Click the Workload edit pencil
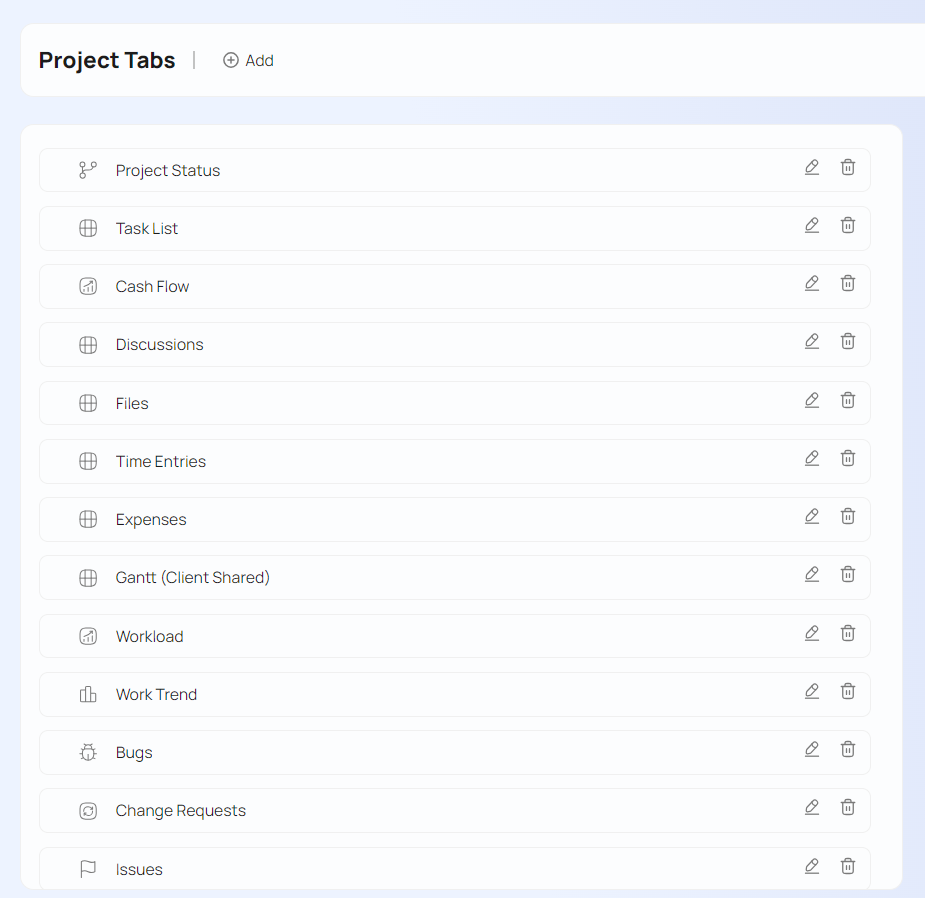925x898 pixels. click(x=812, y=634)
